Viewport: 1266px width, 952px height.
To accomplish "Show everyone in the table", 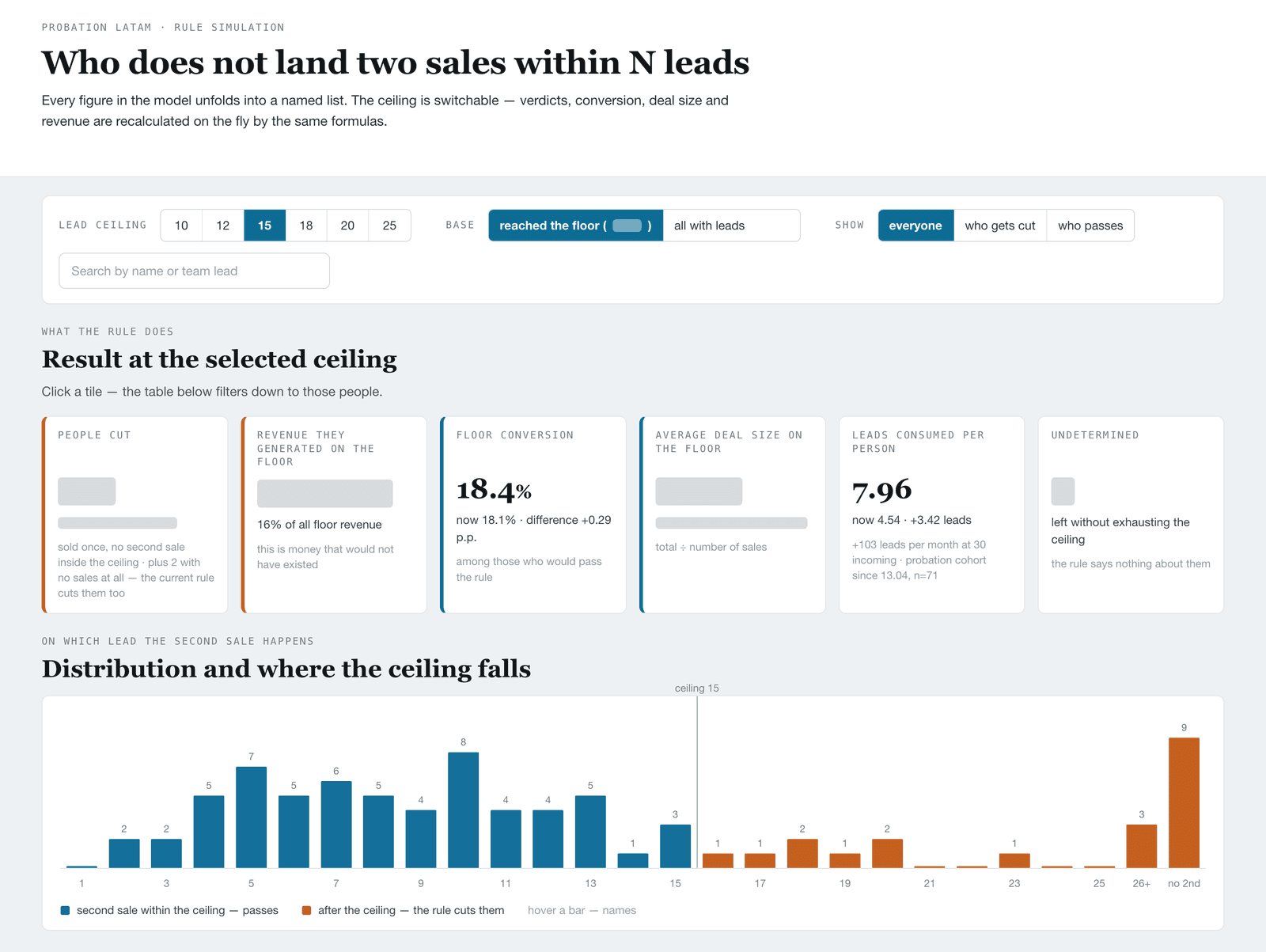I will (x=915, y=226).
